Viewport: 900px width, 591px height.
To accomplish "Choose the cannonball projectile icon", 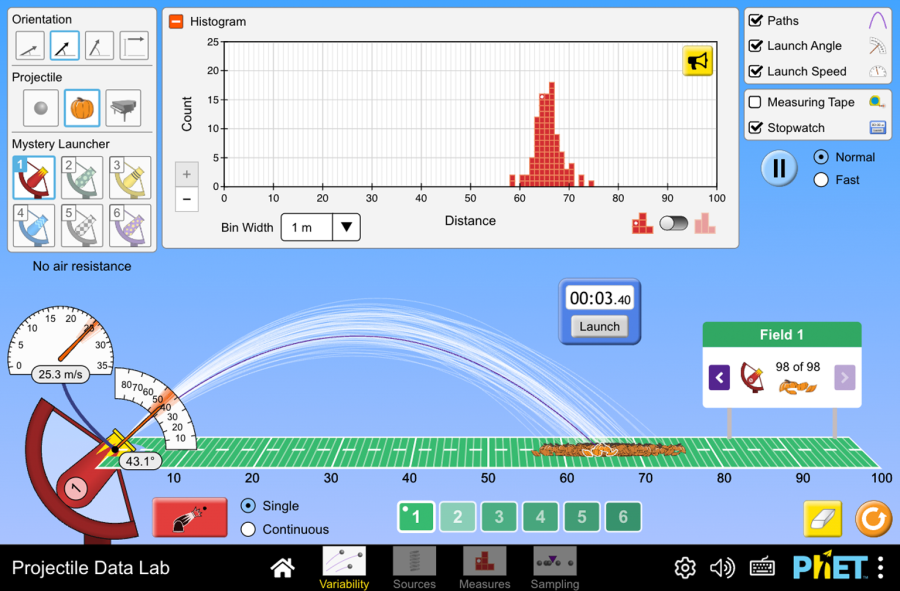I will 41,107.
